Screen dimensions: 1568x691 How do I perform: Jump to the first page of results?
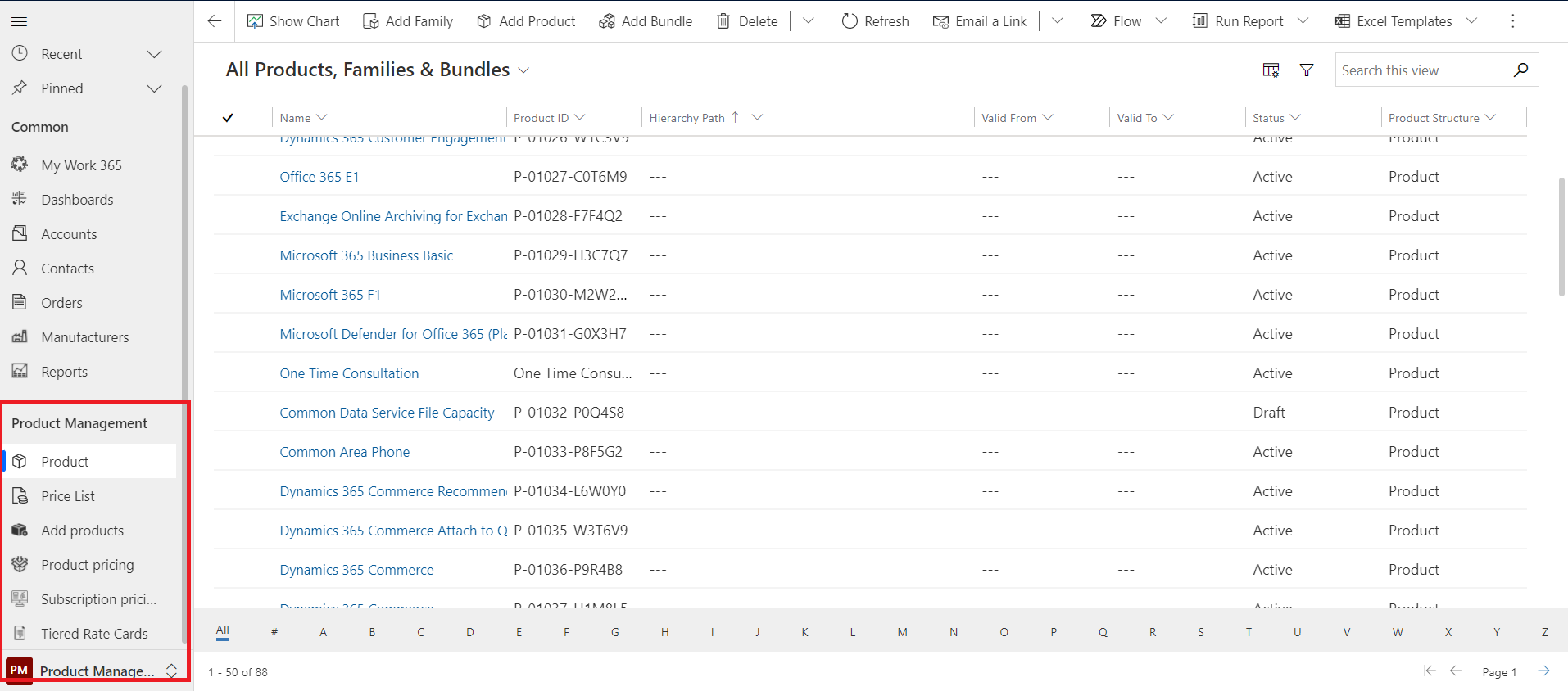pyautogui.click(x=1430, y=671)
